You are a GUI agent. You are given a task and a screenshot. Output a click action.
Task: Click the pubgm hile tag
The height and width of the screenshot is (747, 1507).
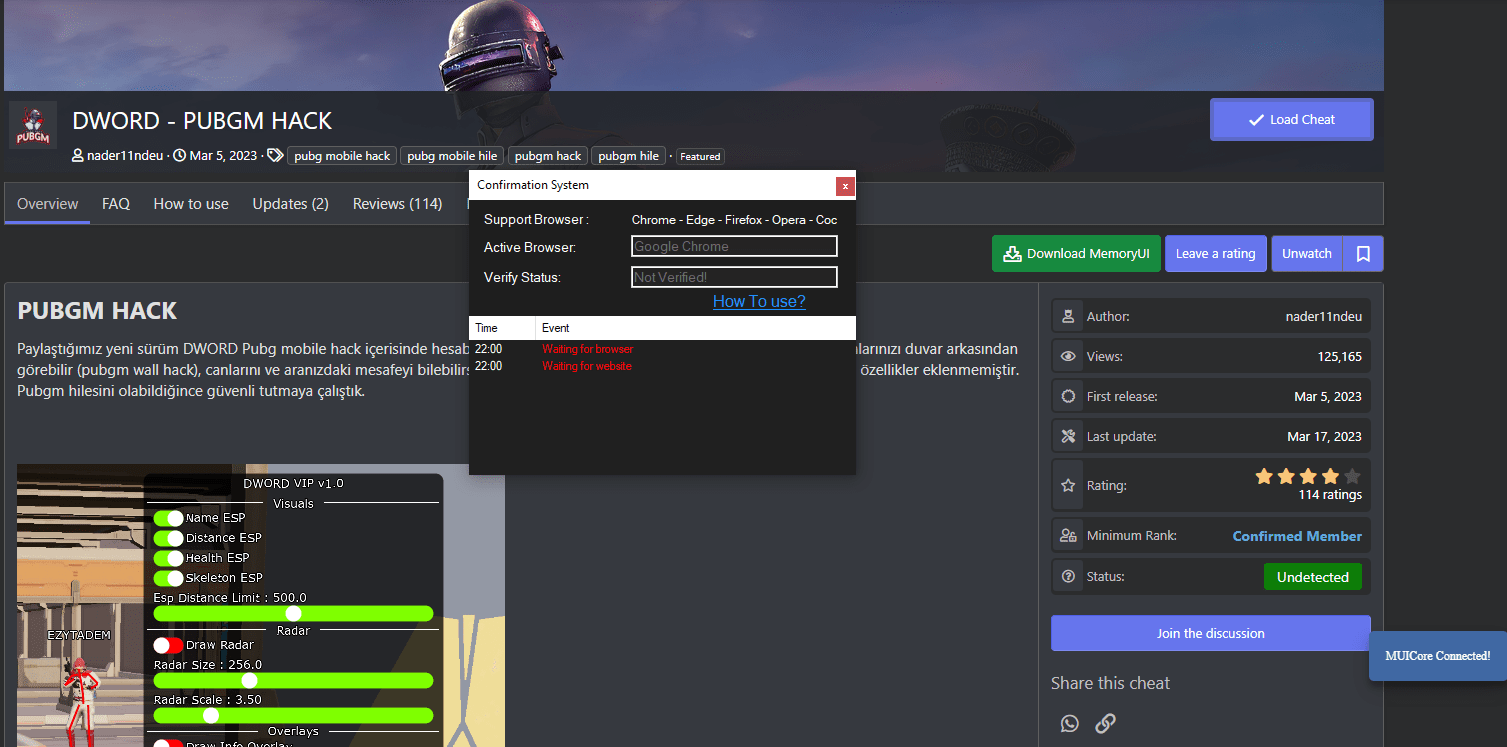point(629,156)
